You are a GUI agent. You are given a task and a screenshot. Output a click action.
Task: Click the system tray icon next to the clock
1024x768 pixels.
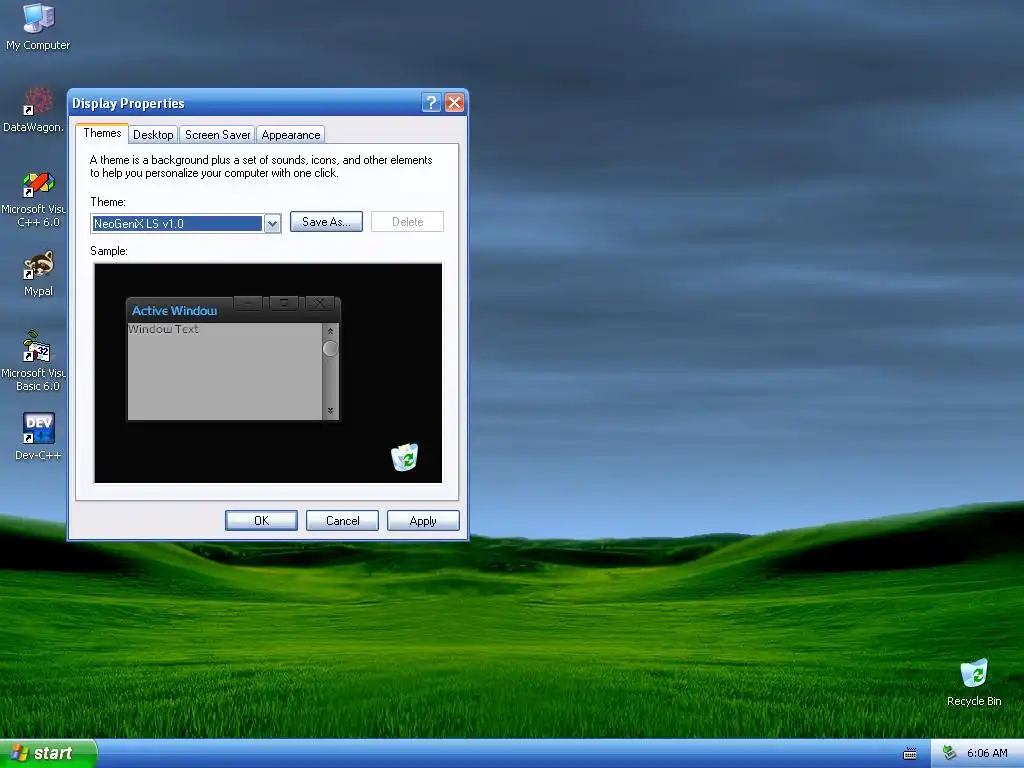click(x=950, y=754)
